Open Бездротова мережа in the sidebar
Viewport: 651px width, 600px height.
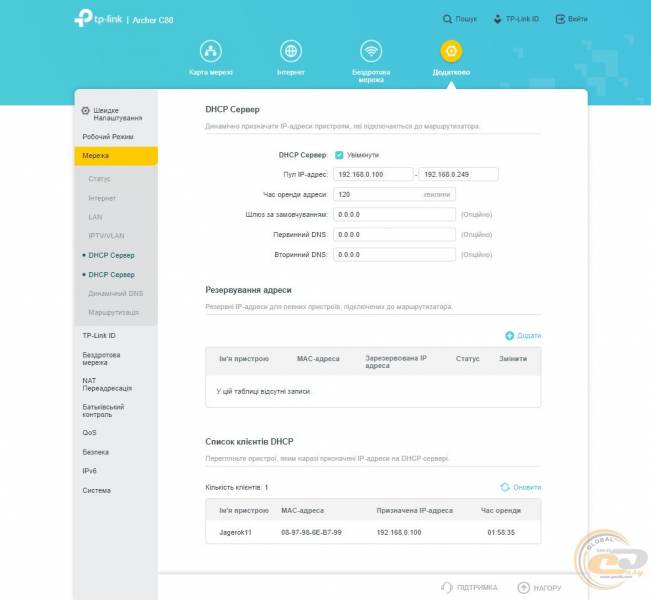tap(101, 359)
